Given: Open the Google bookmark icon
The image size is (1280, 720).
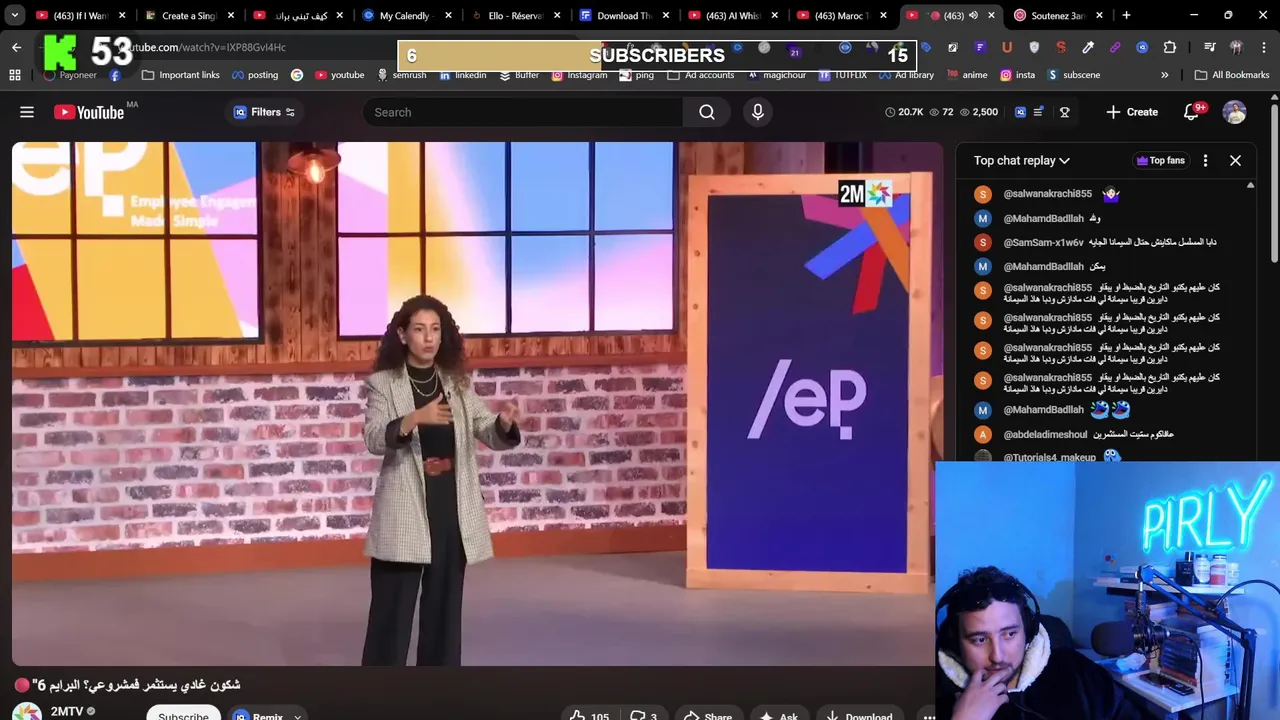Looking at the screenshot, I should click(x=297, y=75).
